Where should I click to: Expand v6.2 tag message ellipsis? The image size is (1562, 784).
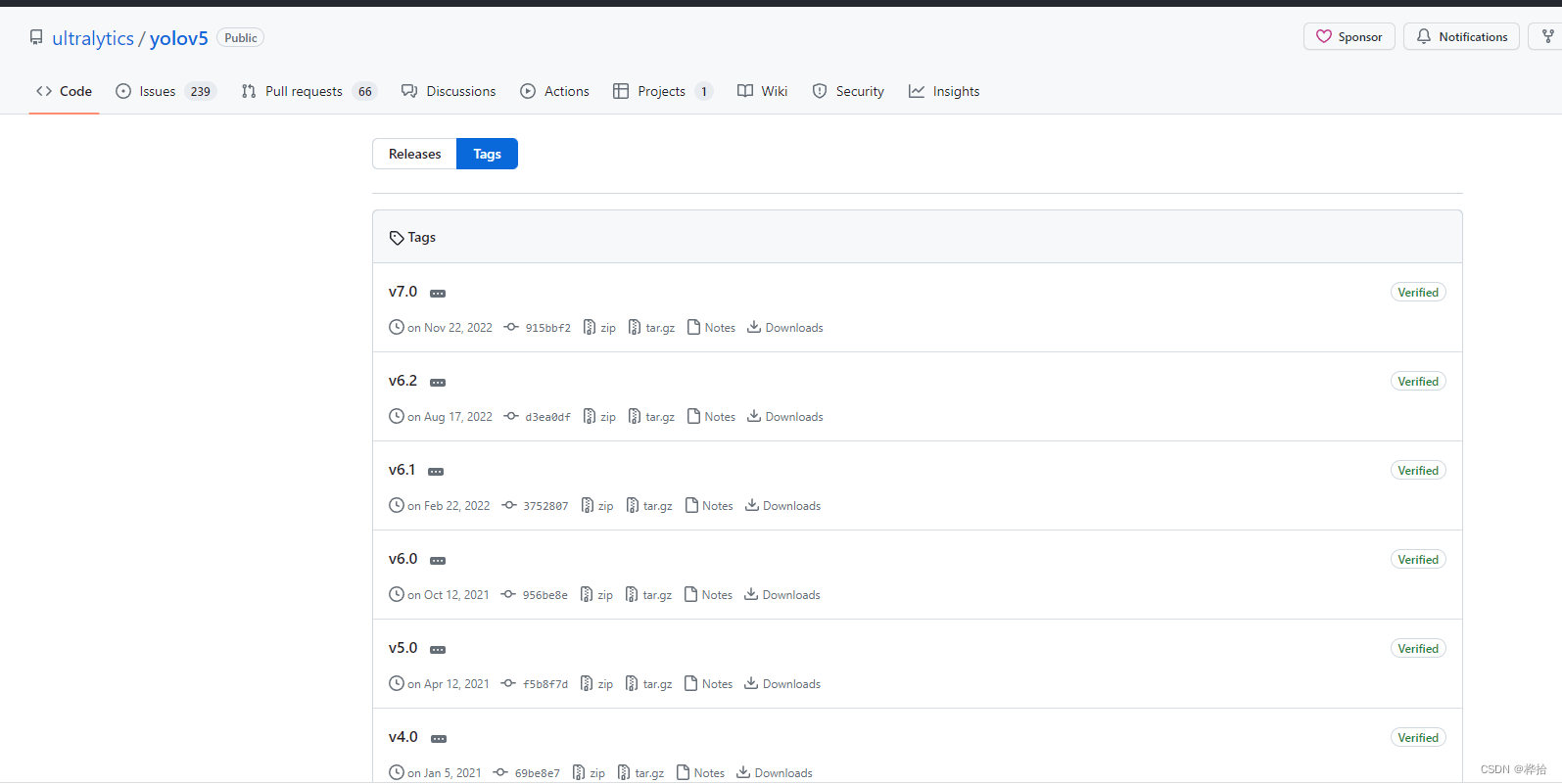click(438, 383)
